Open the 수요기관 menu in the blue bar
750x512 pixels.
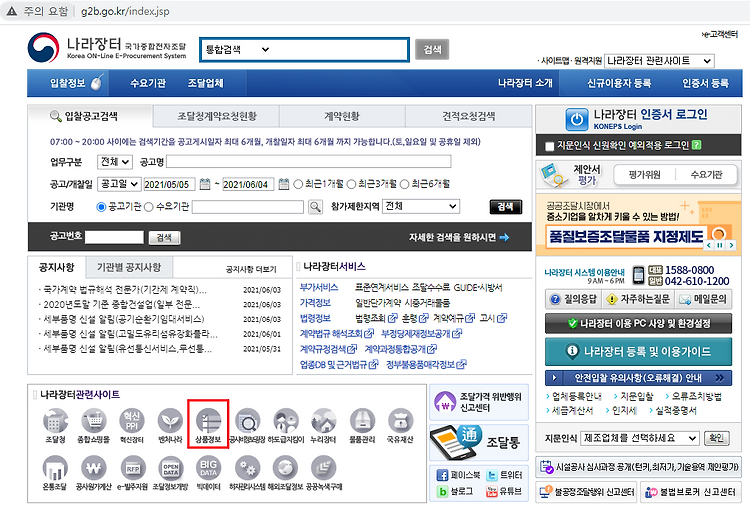pos(148,83)
